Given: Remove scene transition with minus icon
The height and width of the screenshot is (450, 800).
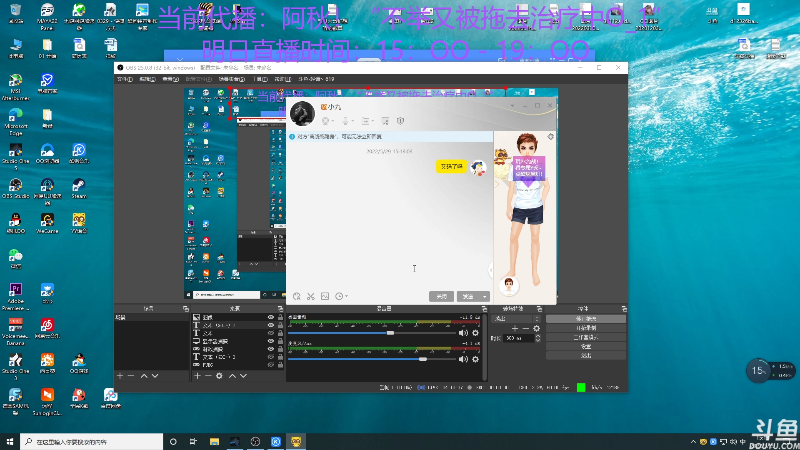Looking at the screenshot, I should 526,328.
